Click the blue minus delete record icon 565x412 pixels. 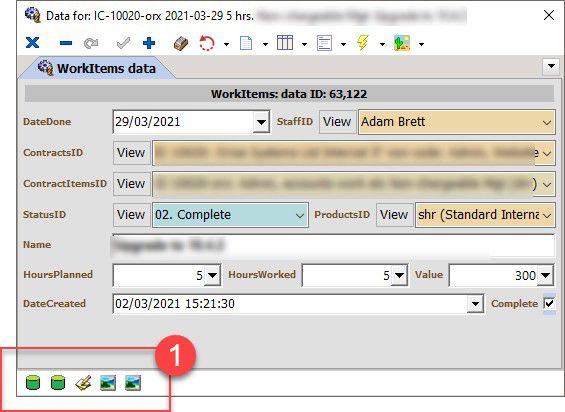coord(66,43)
